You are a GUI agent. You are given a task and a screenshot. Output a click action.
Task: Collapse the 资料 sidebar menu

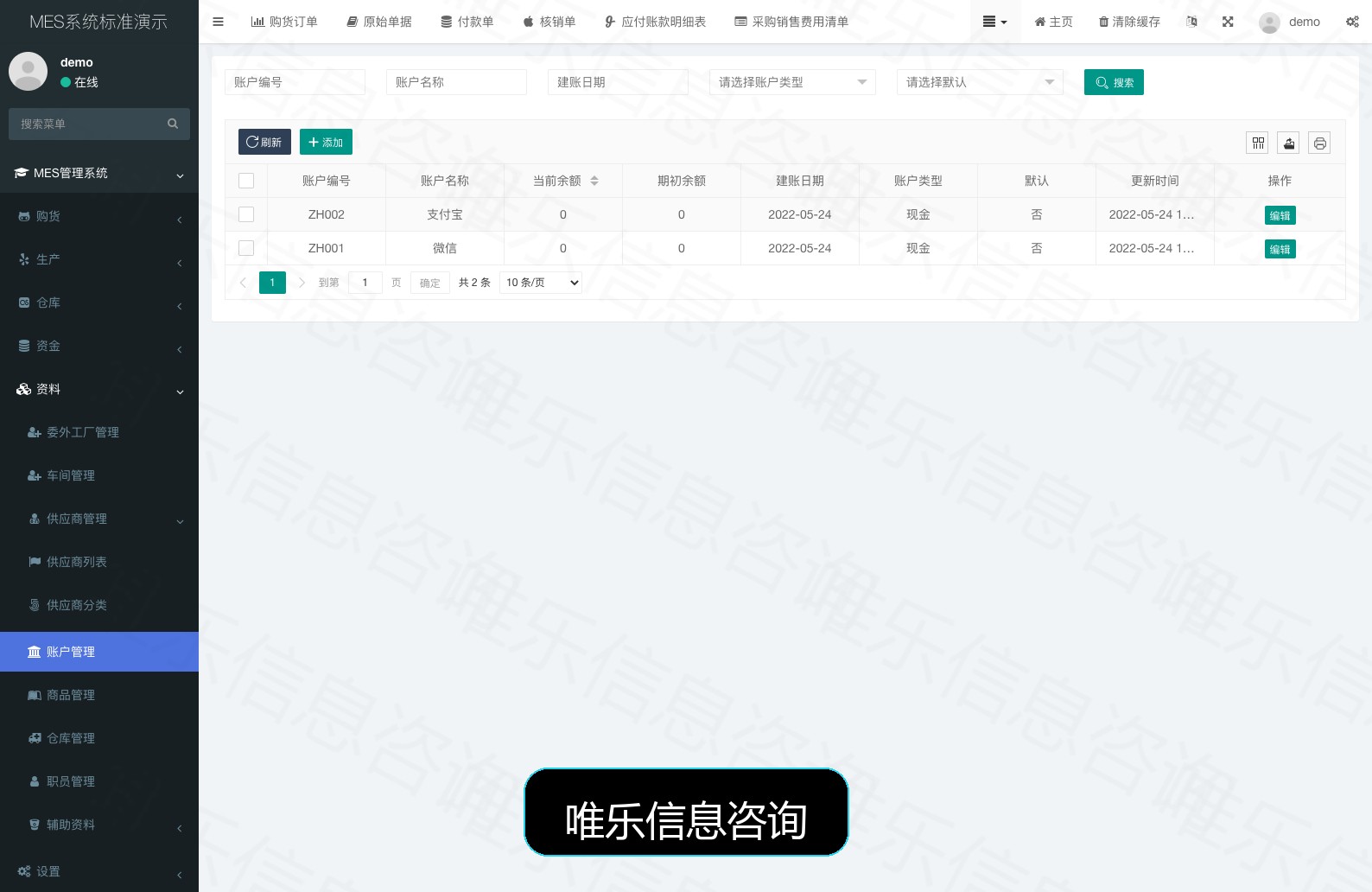[x=99, y=389]
